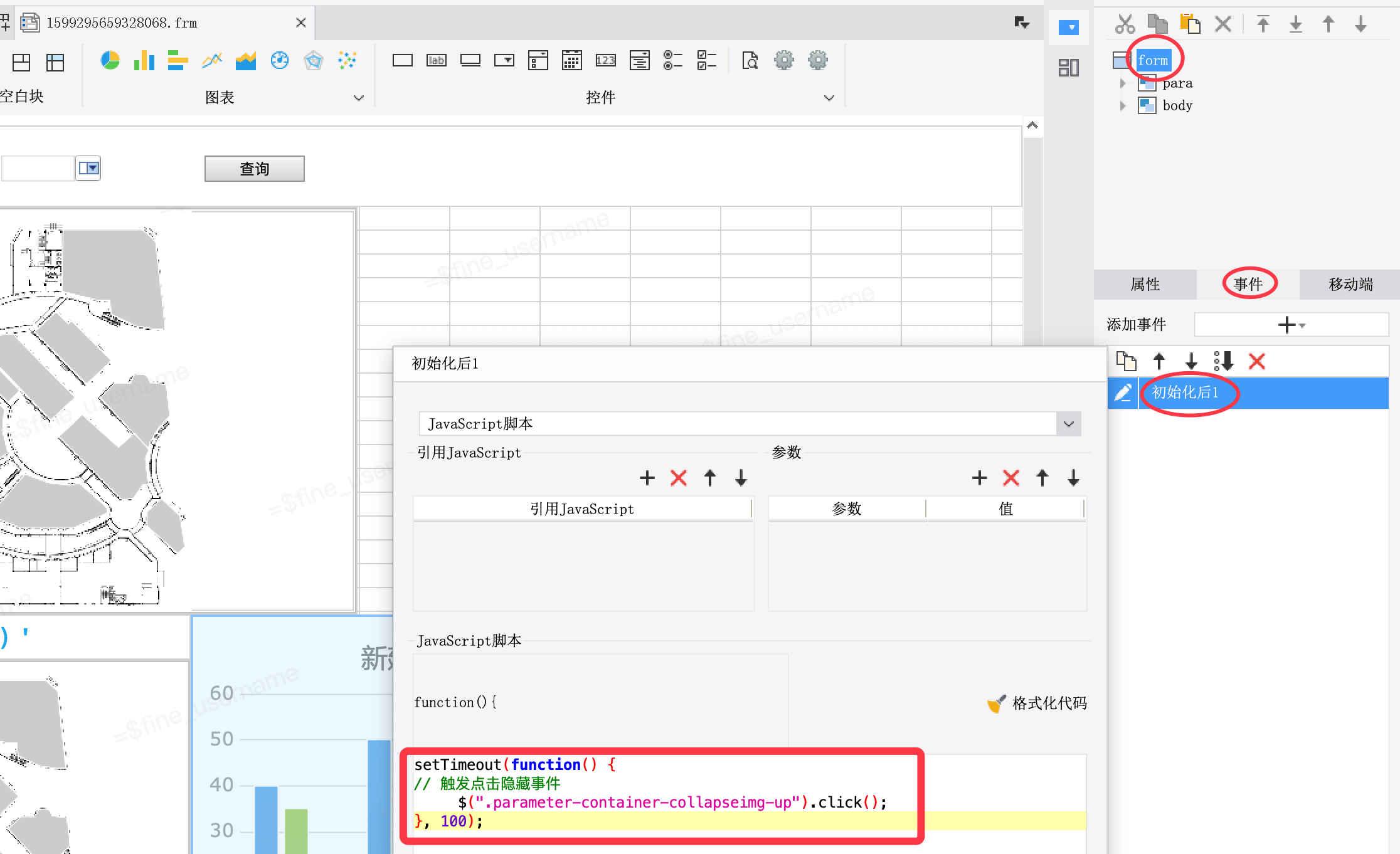Viewport: 1400px width, 854px height.
Task: Open the JavaScript脚本 type dropdown
Action: pos(1069,424)
